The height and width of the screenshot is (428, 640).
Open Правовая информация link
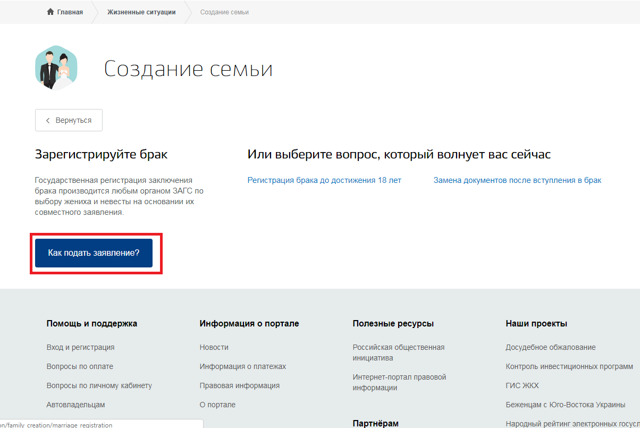pyautogui.click(x=240, y=386)
